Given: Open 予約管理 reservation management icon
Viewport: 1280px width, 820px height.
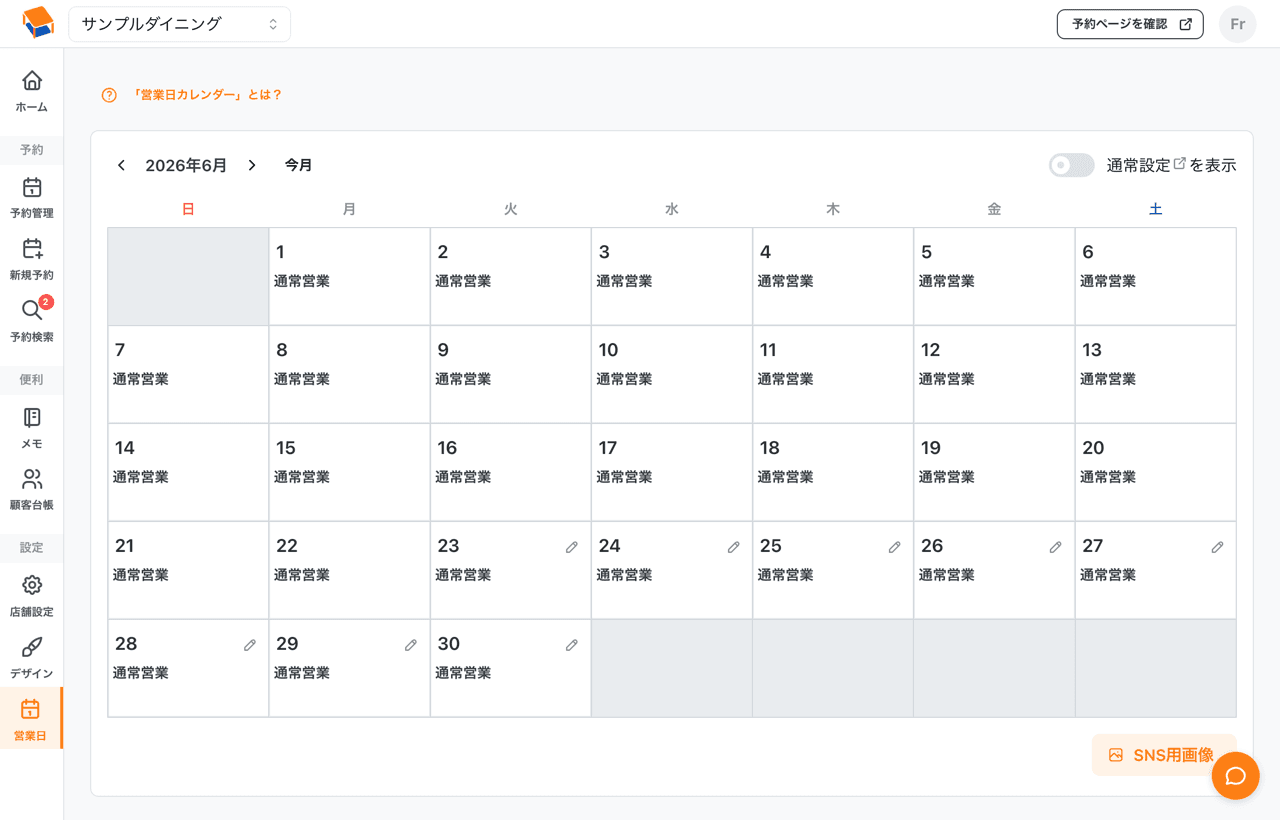Looking at the screenshot, I should [32, 187].
